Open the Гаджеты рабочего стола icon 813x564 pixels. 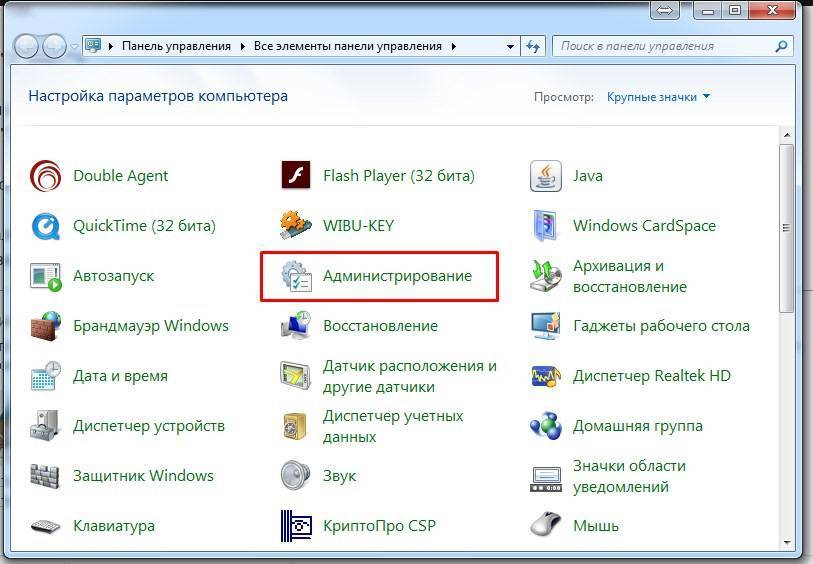coord(545,326)
